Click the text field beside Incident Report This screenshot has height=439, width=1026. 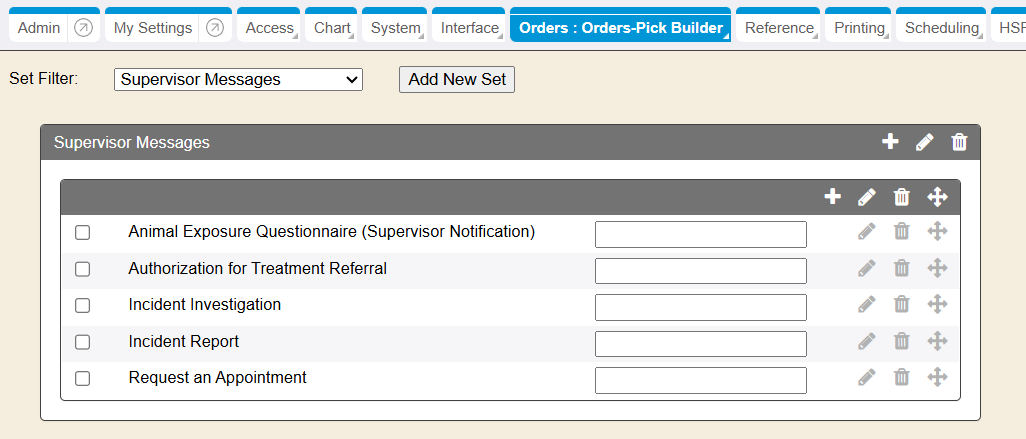700,343
